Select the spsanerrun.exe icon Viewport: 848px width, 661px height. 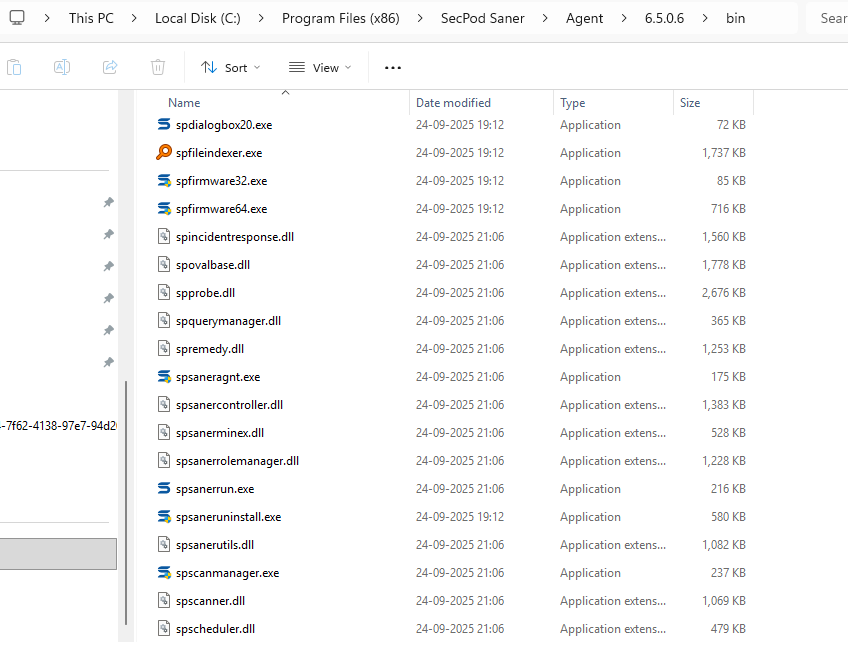164,488
